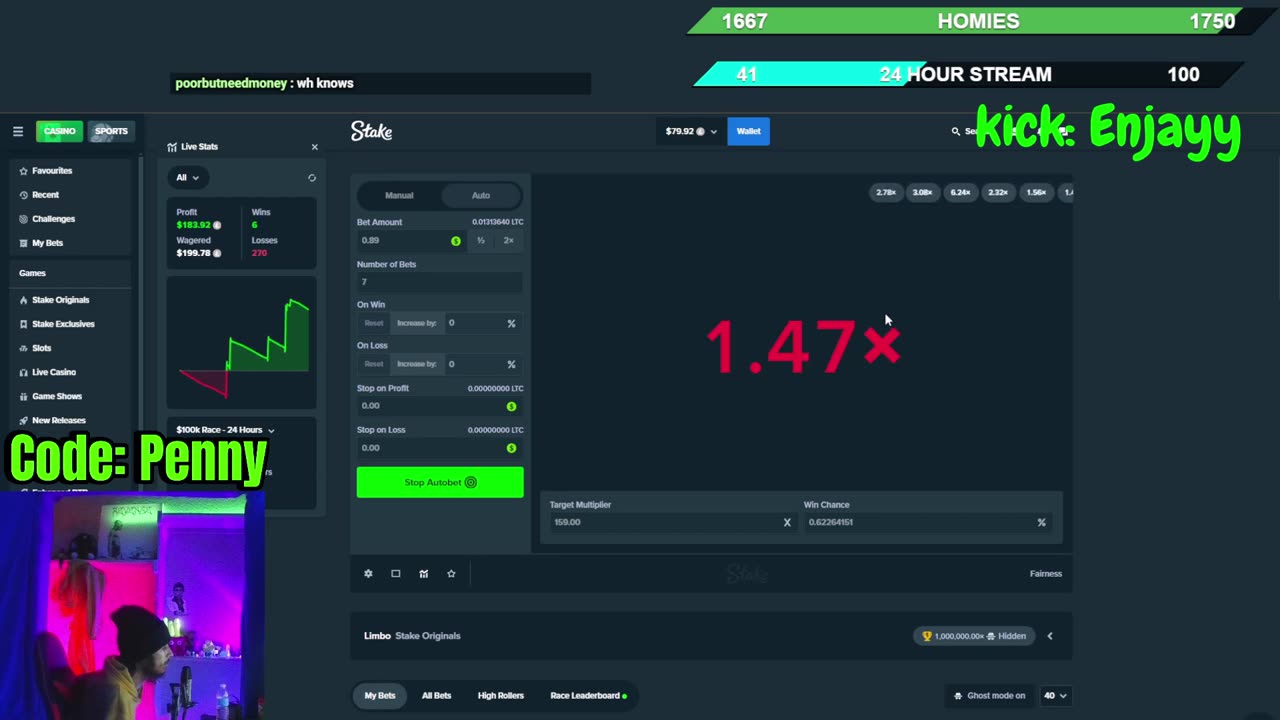The width and height of the screenshot is (1280, 720).
Task: Click the Challenges sidebar icon
Action: click(24, 219)
